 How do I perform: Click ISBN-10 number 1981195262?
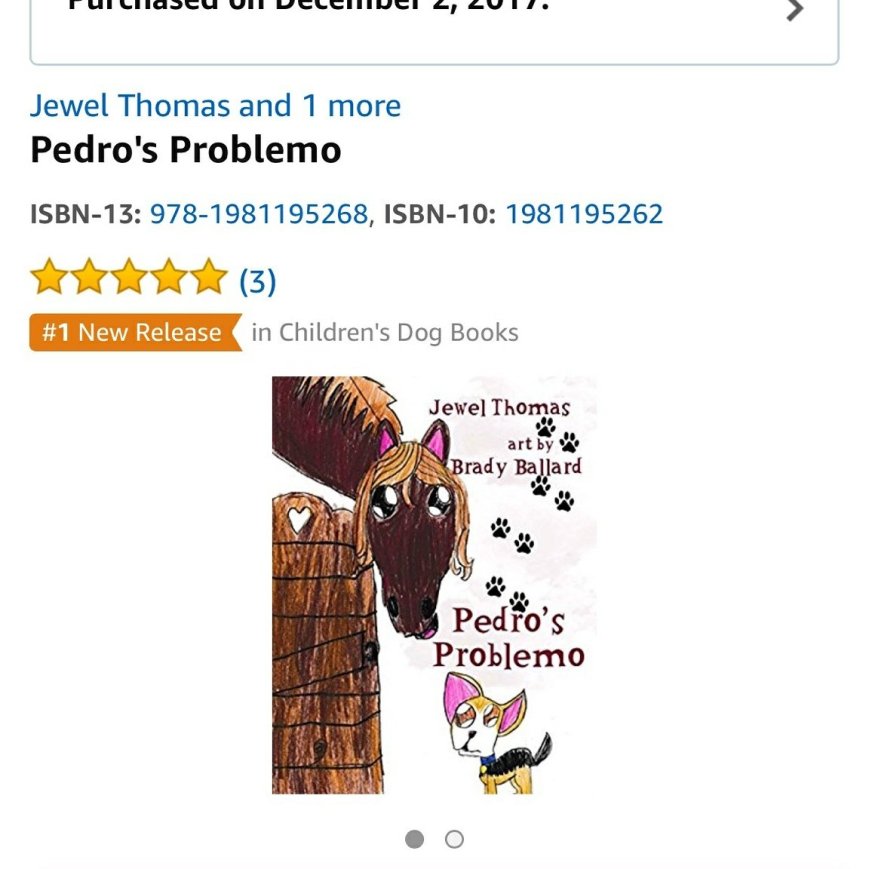point(584,214)
